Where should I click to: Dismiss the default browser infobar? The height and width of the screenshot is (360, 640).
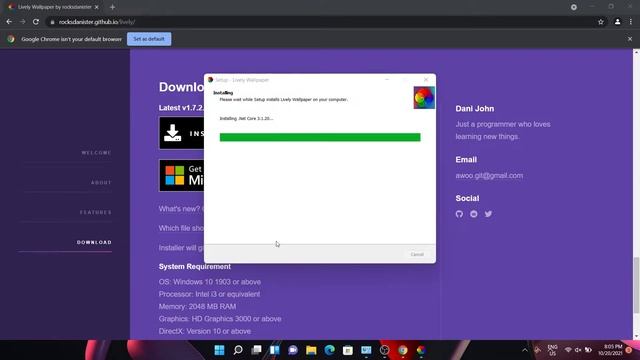[630, 39]
